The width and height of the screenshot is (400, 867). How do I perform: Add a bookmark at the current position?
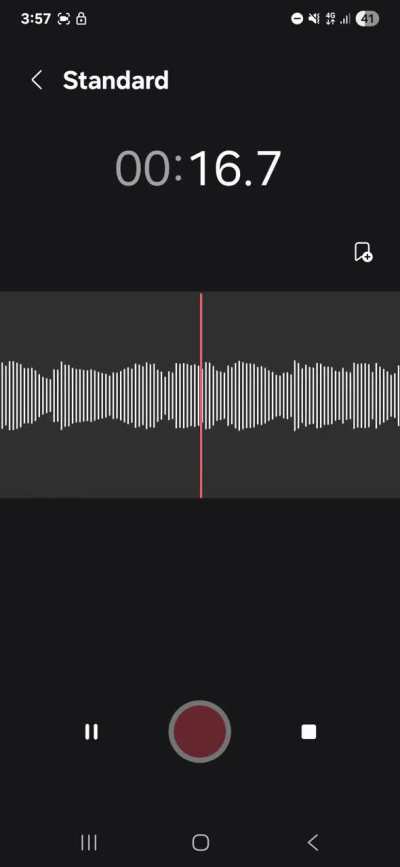(x=363, y=252)
